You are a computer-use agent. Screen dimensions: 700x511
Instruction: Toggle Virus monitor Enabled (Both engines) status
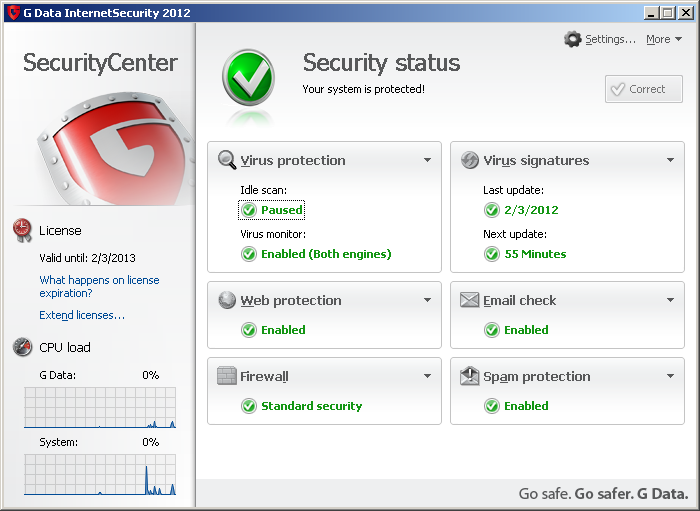coord(316,254)
